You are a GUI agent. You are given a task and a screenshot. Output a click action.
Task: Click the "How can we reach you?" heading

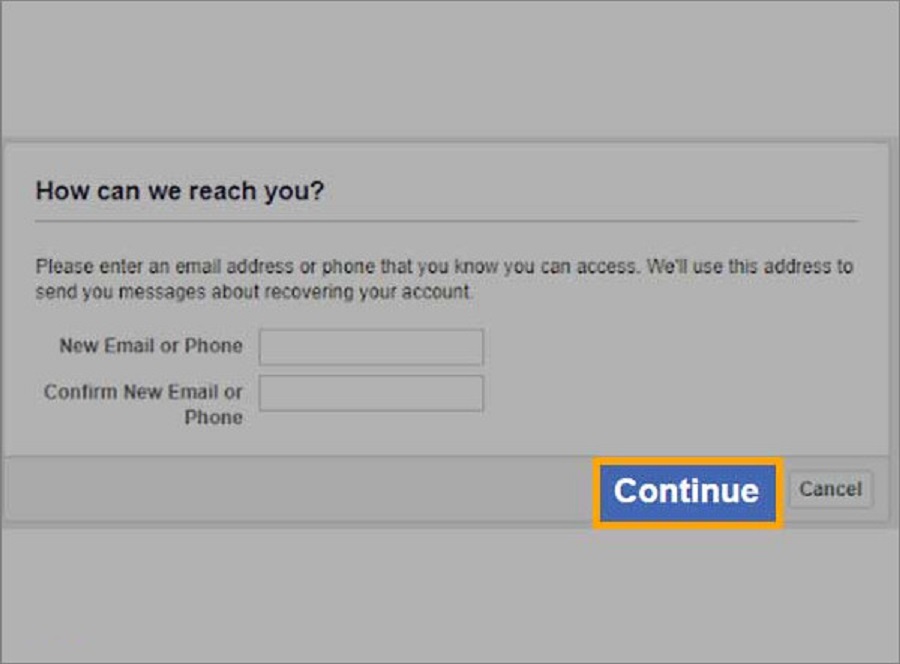coord(180,191)
